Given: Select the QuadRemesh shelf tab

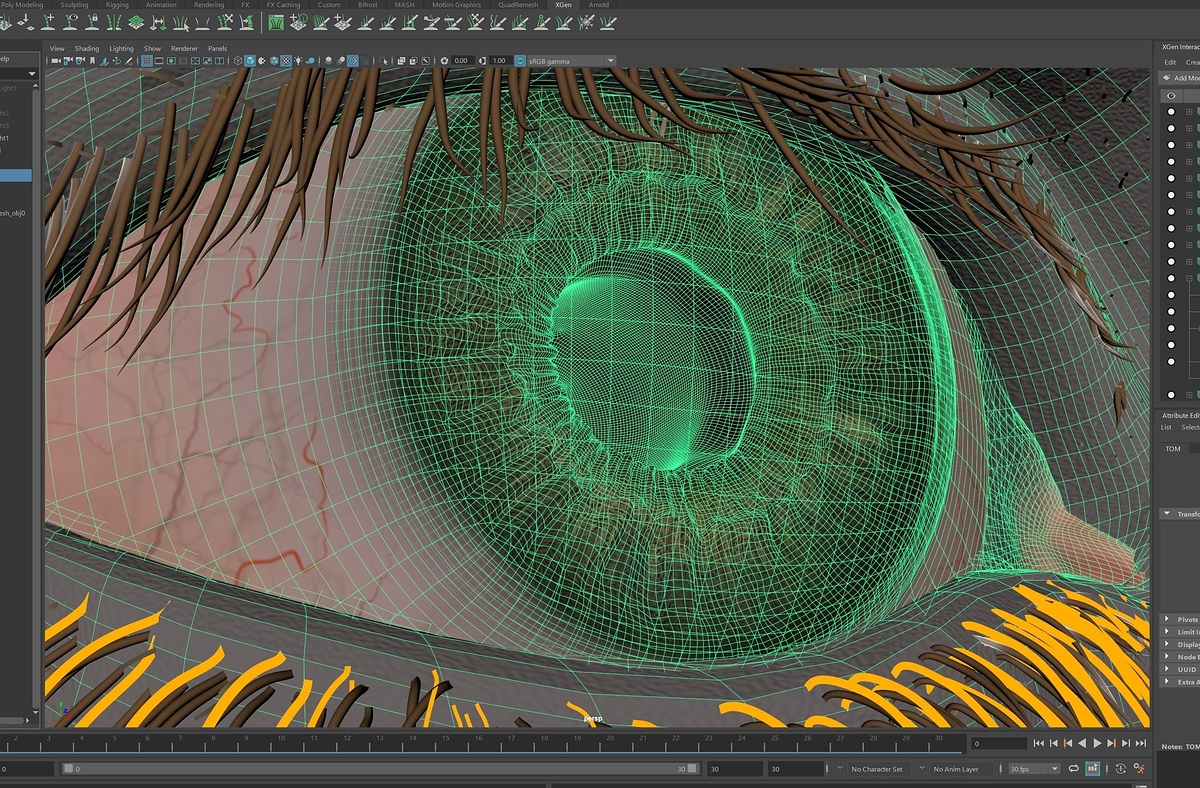Looking at the screenshot, I should [x=518, y=5].
